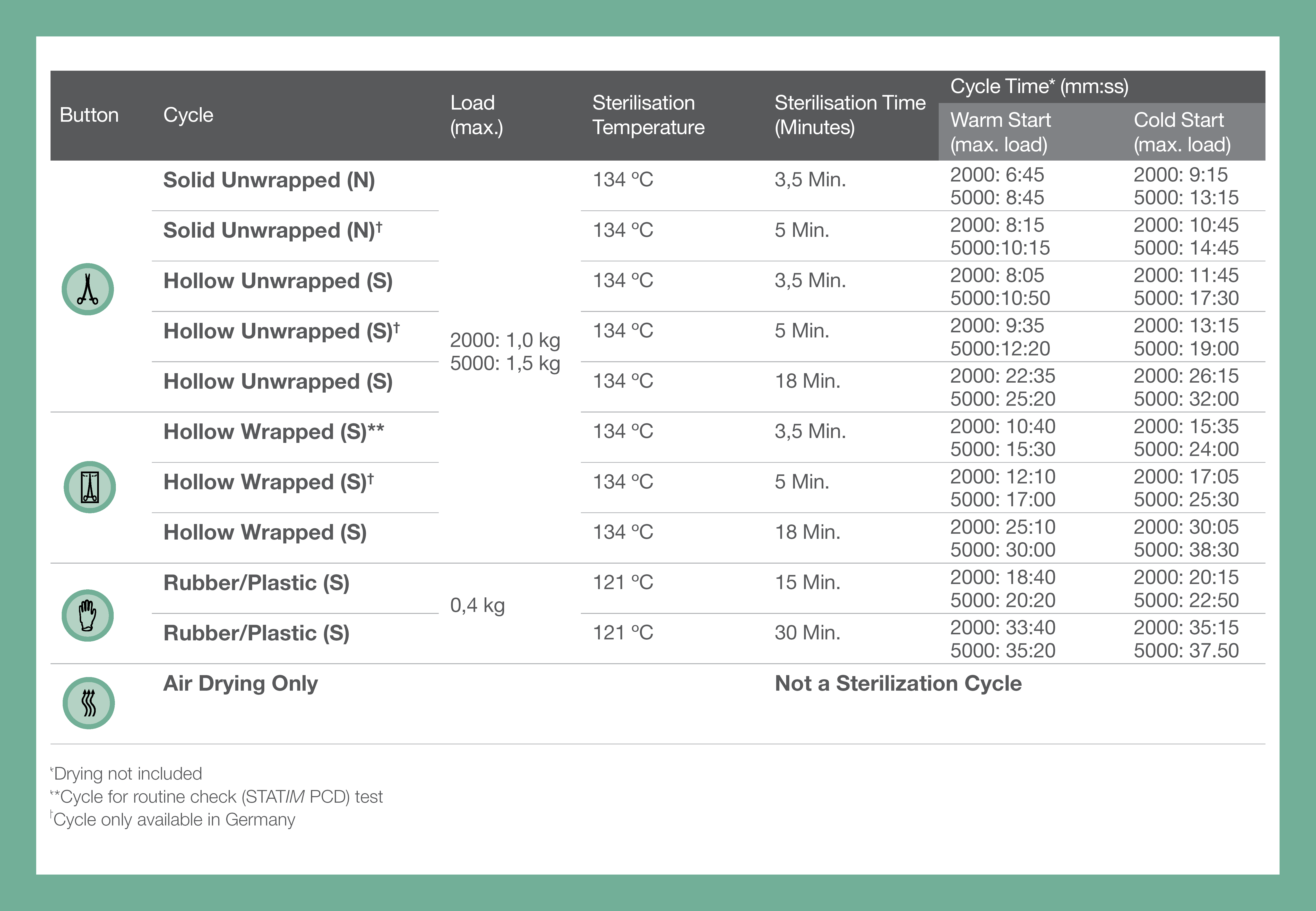Viewport: 1316px width, 911px height.
Task: Click the air drying heat waves icon
Action: tap(88, 703)
